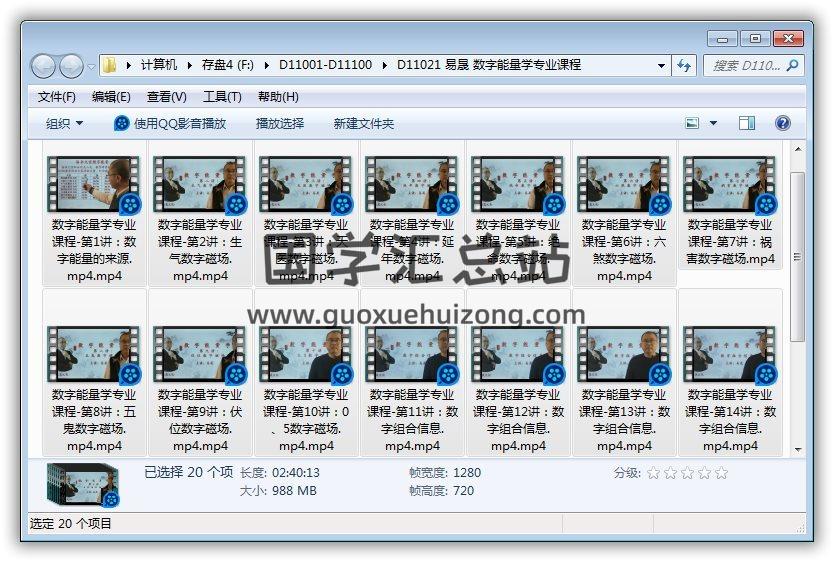The height and width of the screenshot is (562, 834).
Task: Click the folder icon in address bar
Action: pos(110,65)
